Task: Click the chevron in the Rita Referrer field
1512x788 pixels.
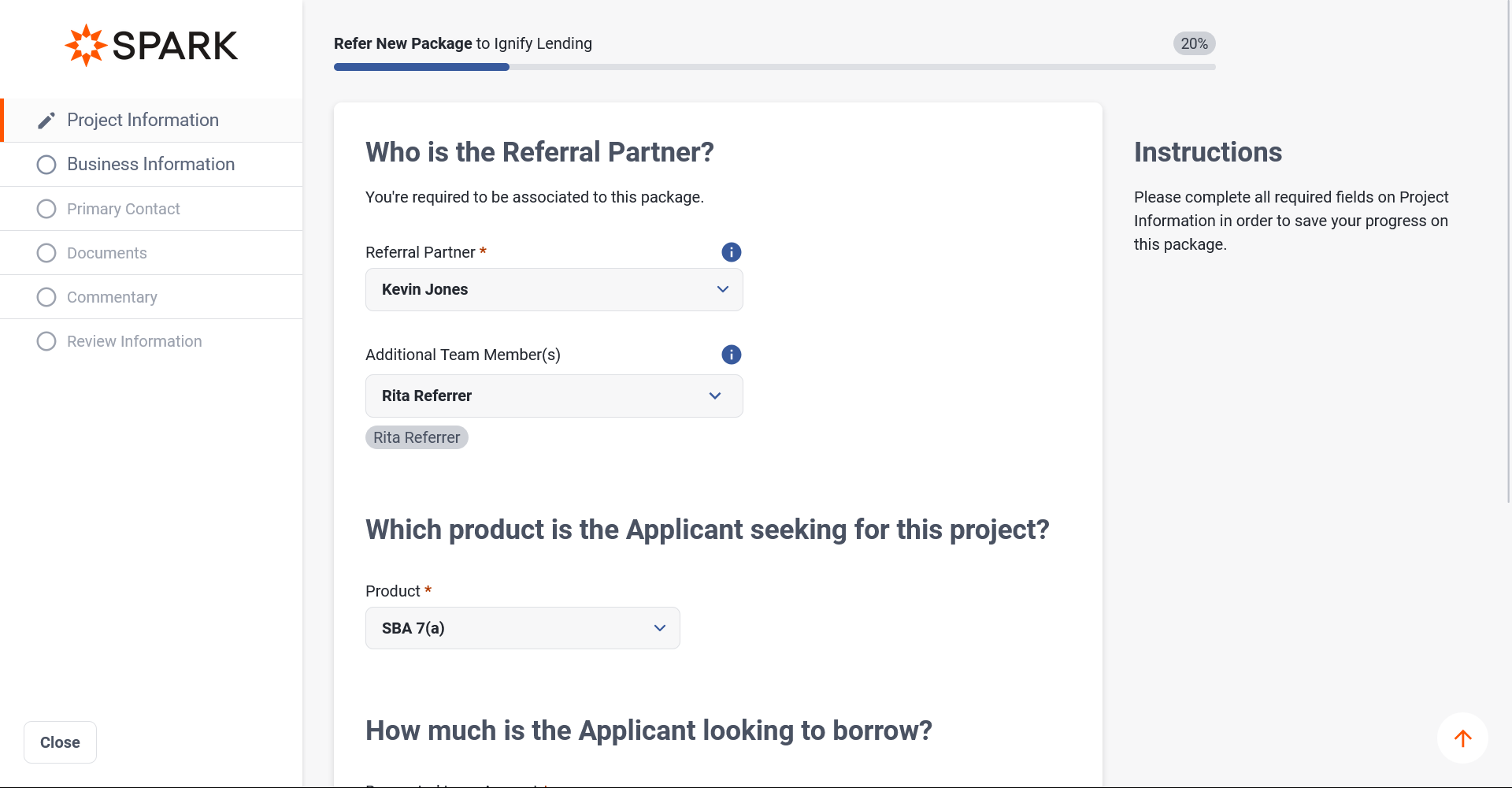Action: 714,396
